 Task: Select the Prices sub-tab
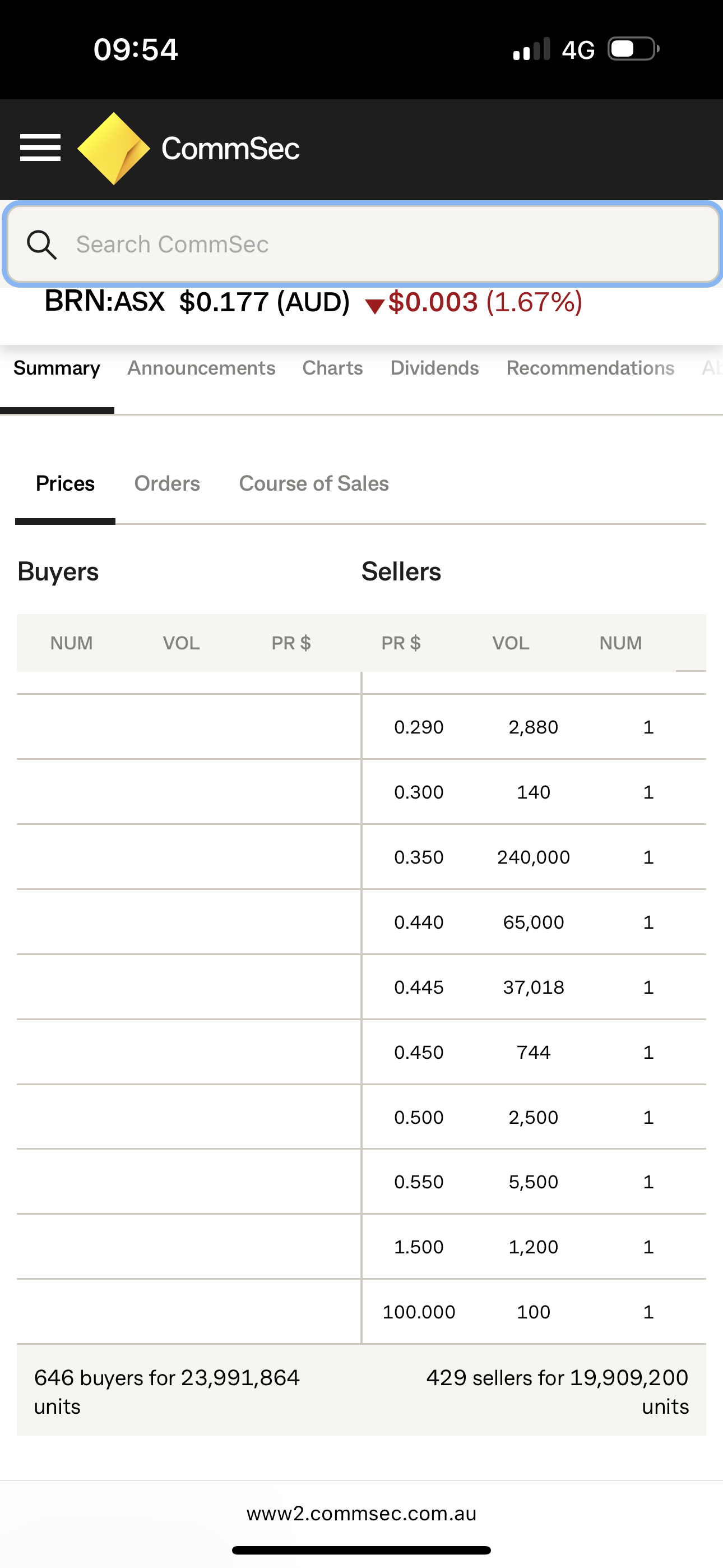[65, 484]
